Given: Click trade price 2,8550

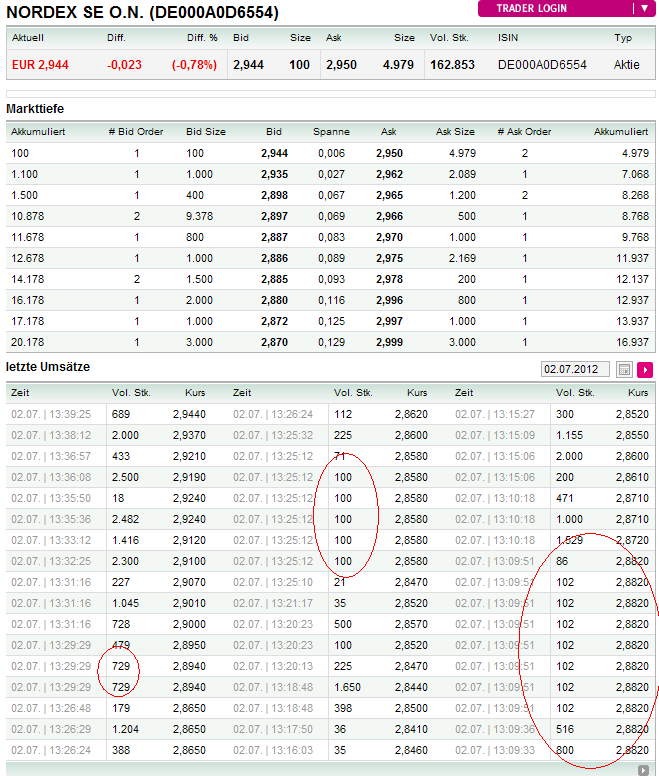Looking at the screenshot, I should (x=632, y=435).
